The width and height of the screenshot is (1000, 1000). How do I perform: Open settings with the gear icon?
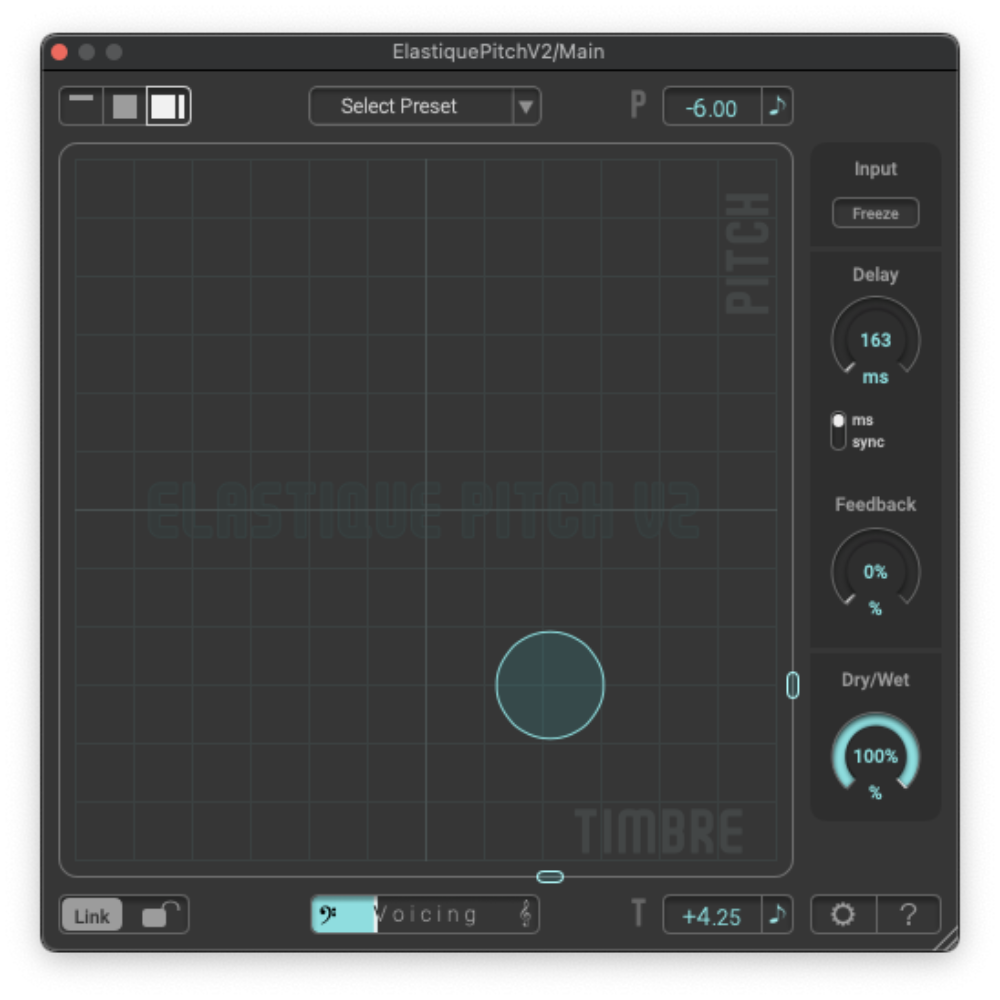[x=843, y=915]
